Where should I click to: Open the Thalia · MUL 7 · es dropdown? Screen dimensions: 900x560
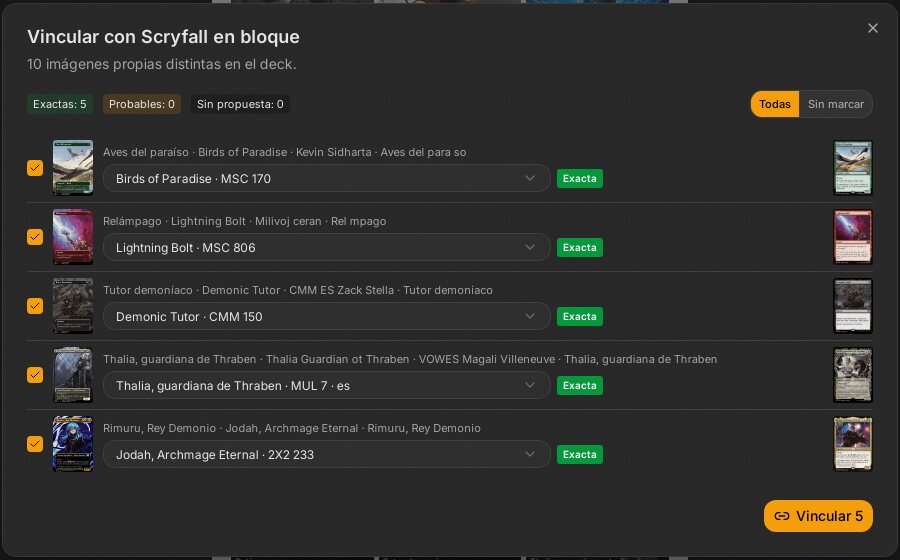(x=327, y=385)
